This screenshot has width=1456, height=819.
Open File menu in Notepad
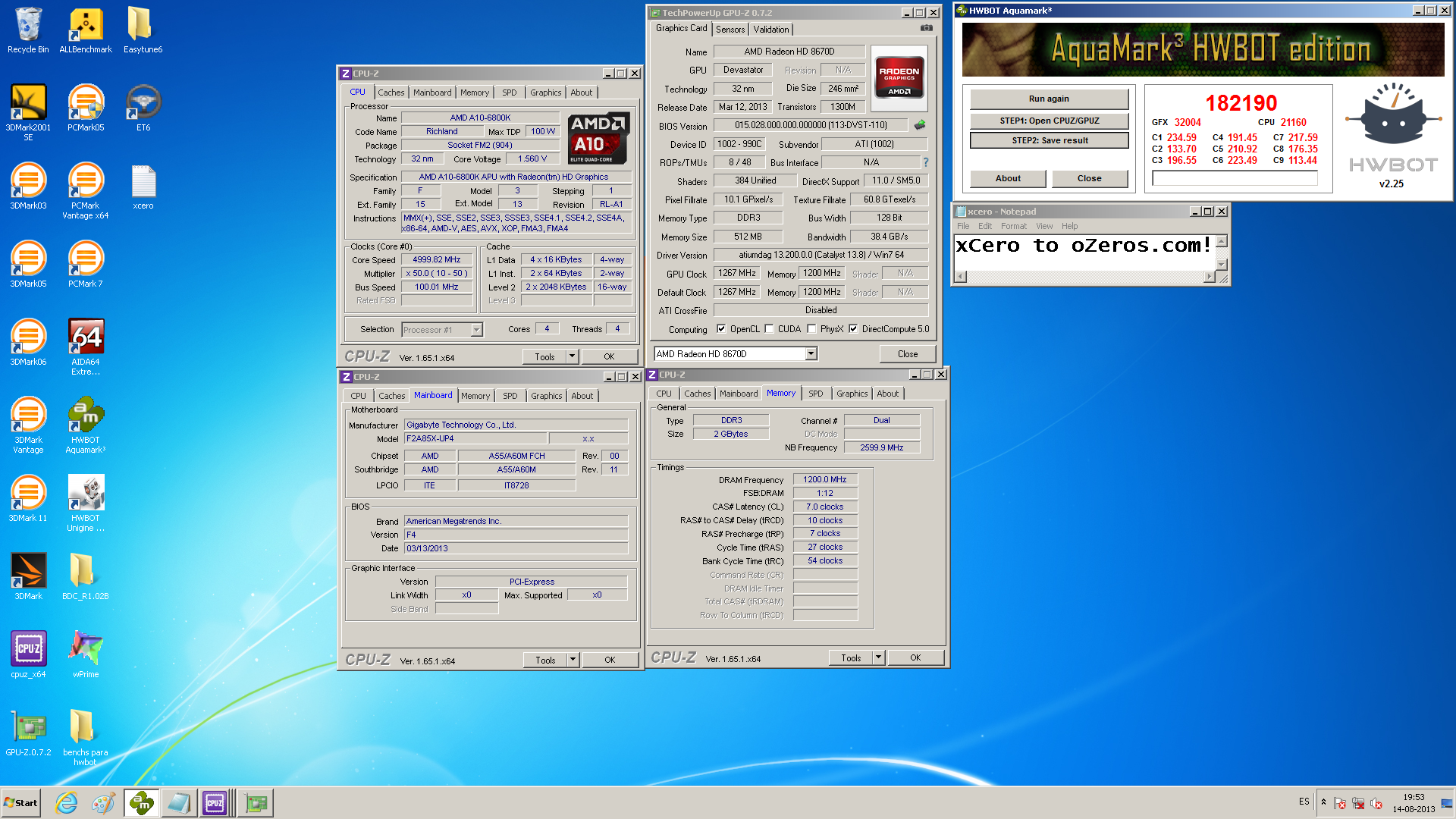click(963, 226)
